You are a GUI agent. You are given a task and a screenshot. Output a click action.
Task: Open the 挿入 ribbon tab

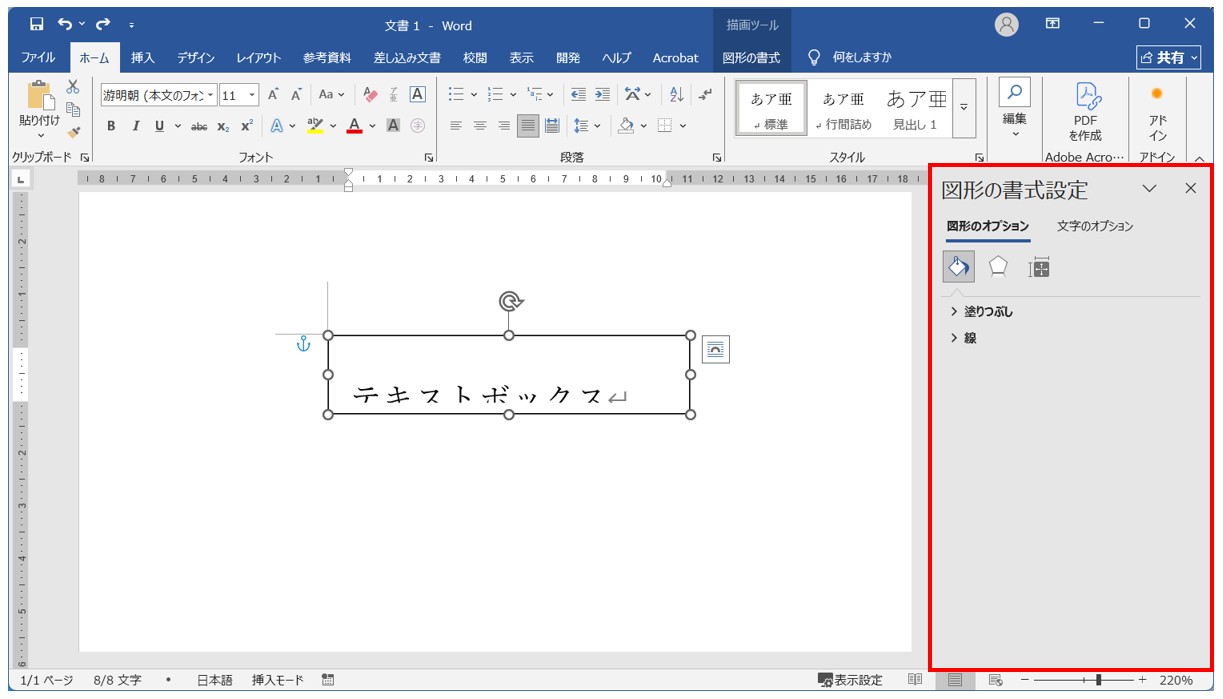143,57
